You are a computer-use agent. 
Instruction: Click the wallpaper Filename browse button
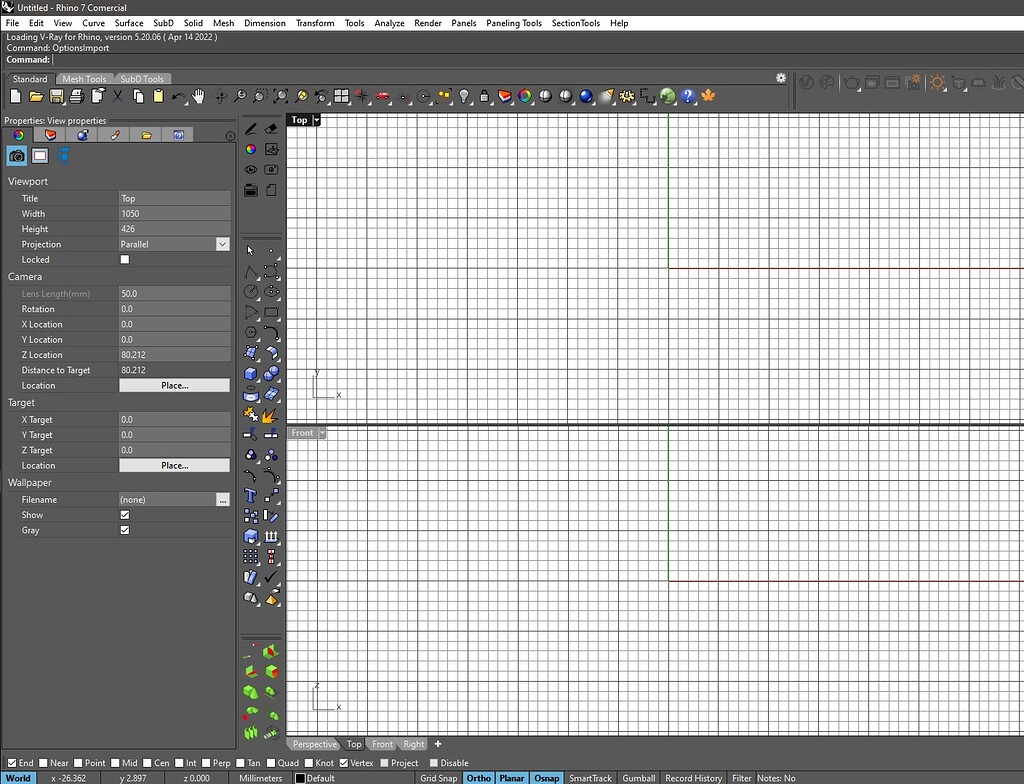click(222, 499)
